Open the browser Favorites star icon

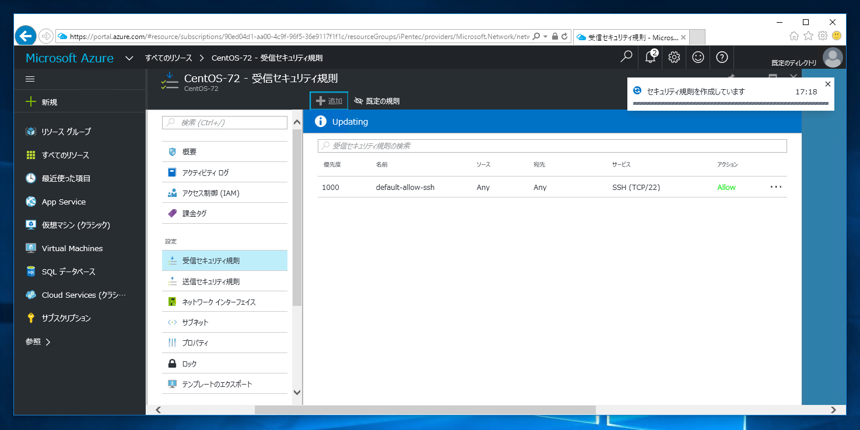(x=808, y=36)
